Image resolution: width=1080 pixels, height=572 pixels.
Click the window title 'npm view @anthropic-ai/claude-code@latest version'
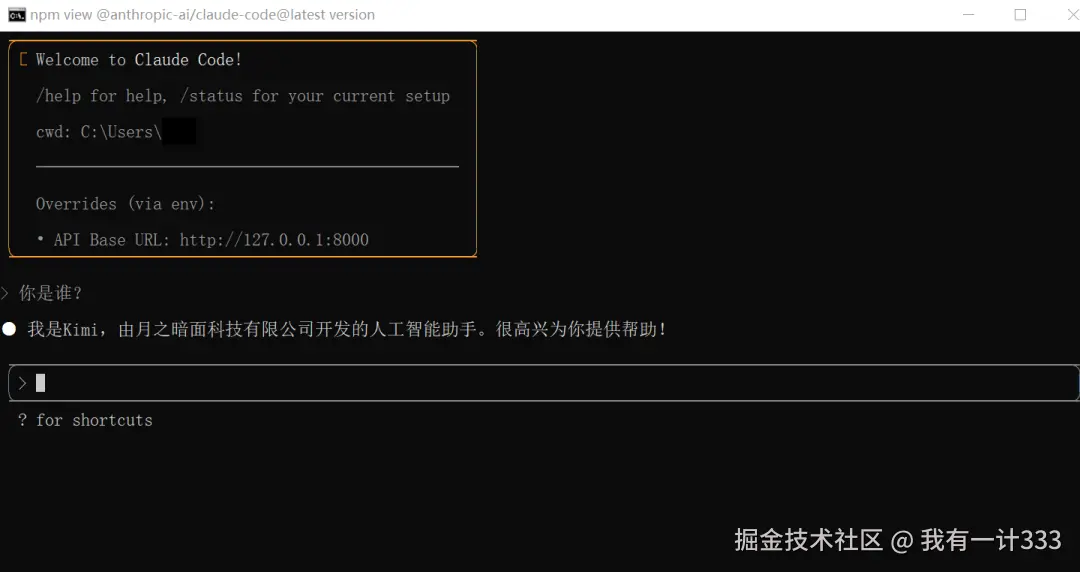tap(202, 14)
